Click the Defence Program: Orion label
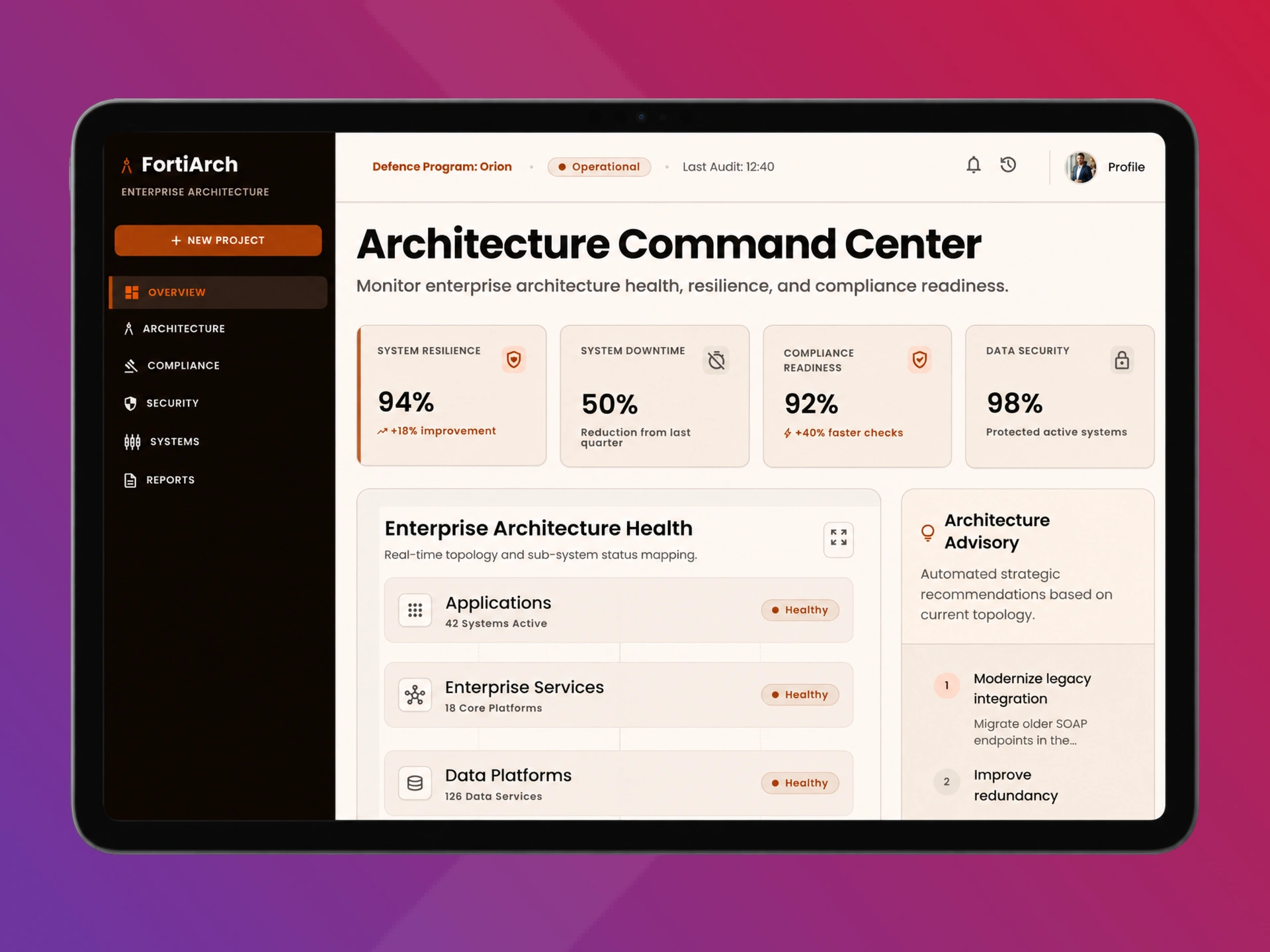The image size is (1270, 952). 442,167
